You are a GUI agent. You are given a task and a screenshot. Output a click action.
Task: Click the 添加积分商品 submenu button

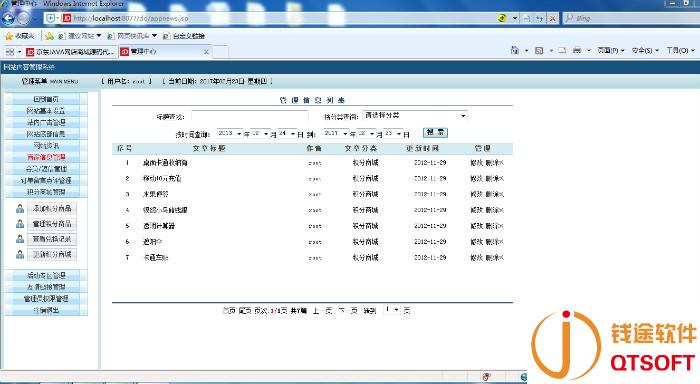(x=52, y=209)
